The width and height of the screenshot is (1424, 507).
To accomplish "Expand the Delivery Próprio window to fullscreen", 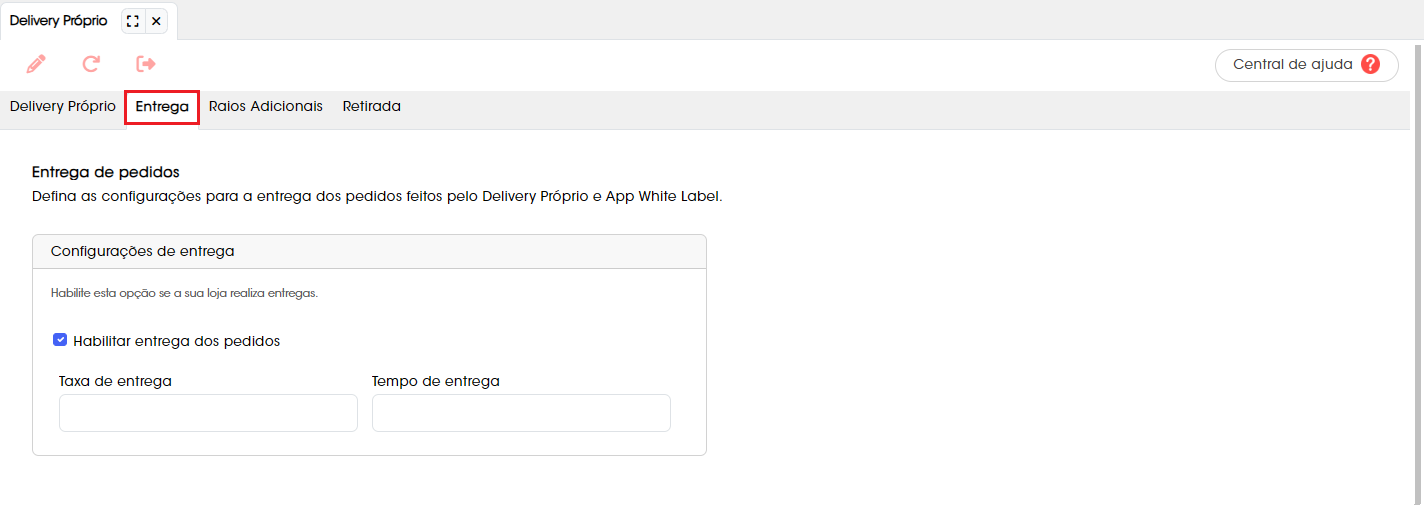I will point(133,21).
